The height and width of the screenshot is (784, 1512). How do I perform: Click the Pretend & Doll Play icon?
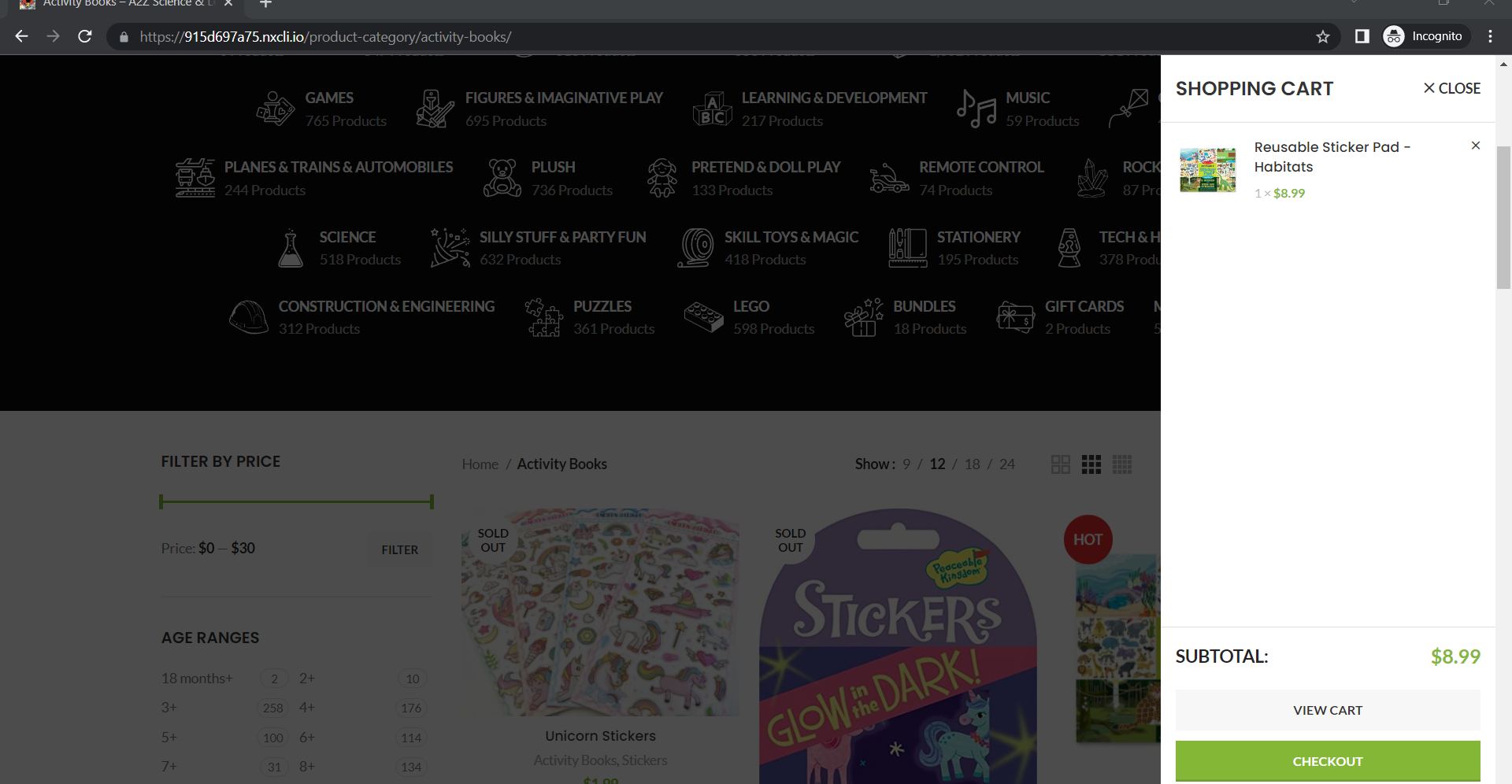tap(662, 178)
